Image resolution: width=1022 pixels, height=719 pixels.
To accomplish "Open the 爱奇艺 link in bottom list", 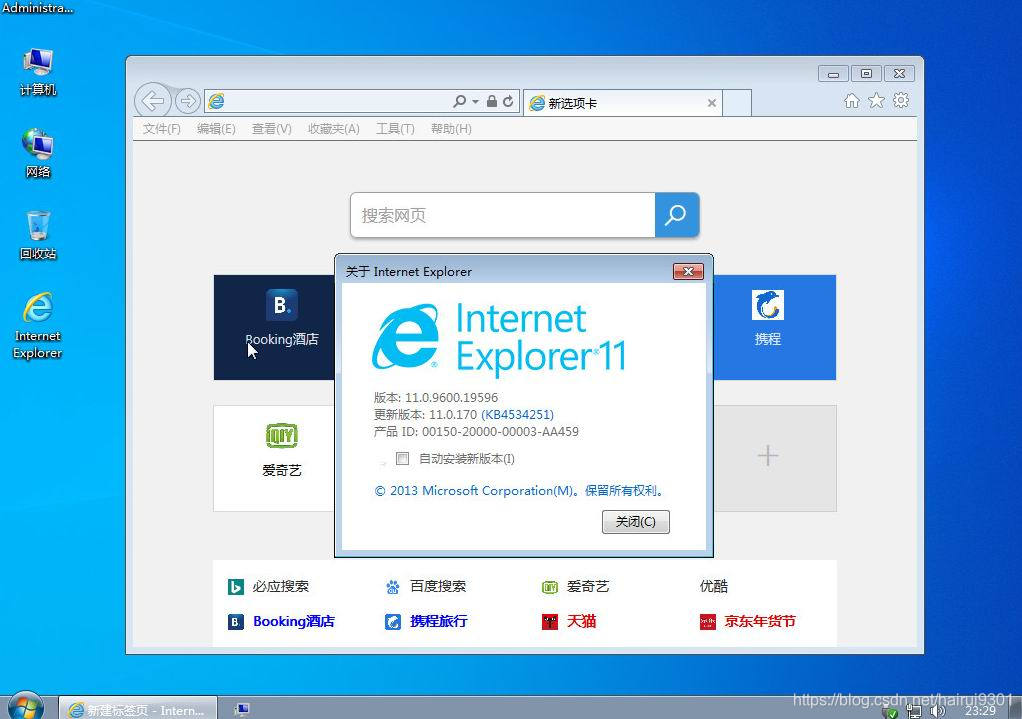I will click(x=588, y=586).
